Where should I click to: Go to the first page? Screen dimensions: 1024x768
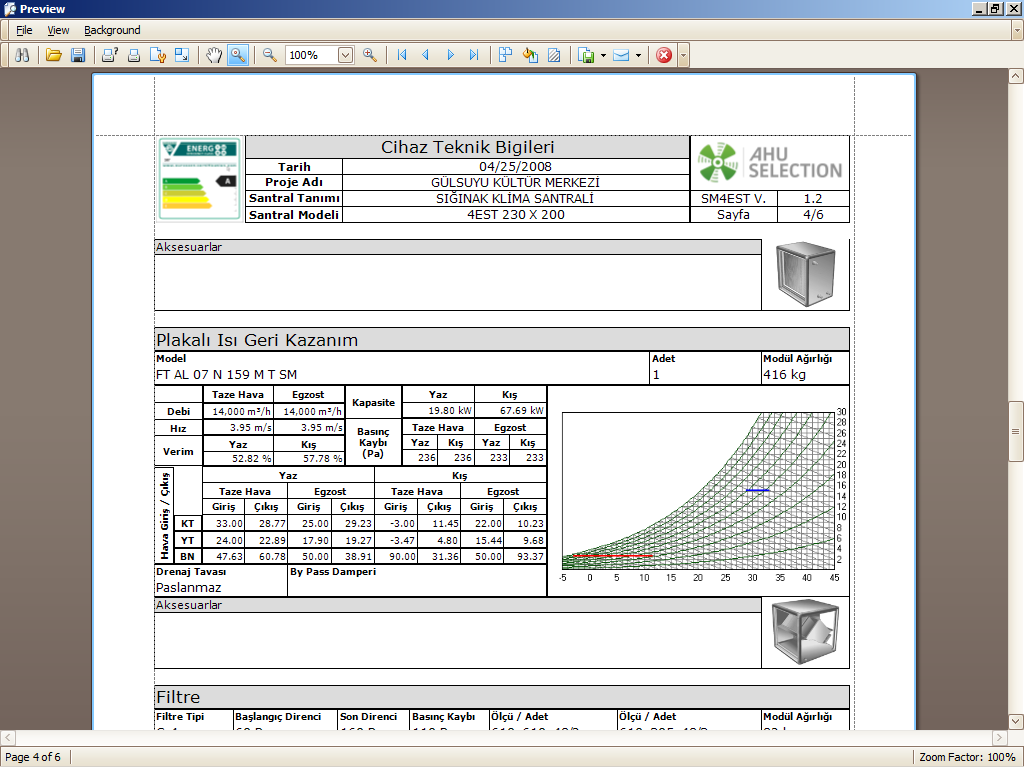(402, 55)
